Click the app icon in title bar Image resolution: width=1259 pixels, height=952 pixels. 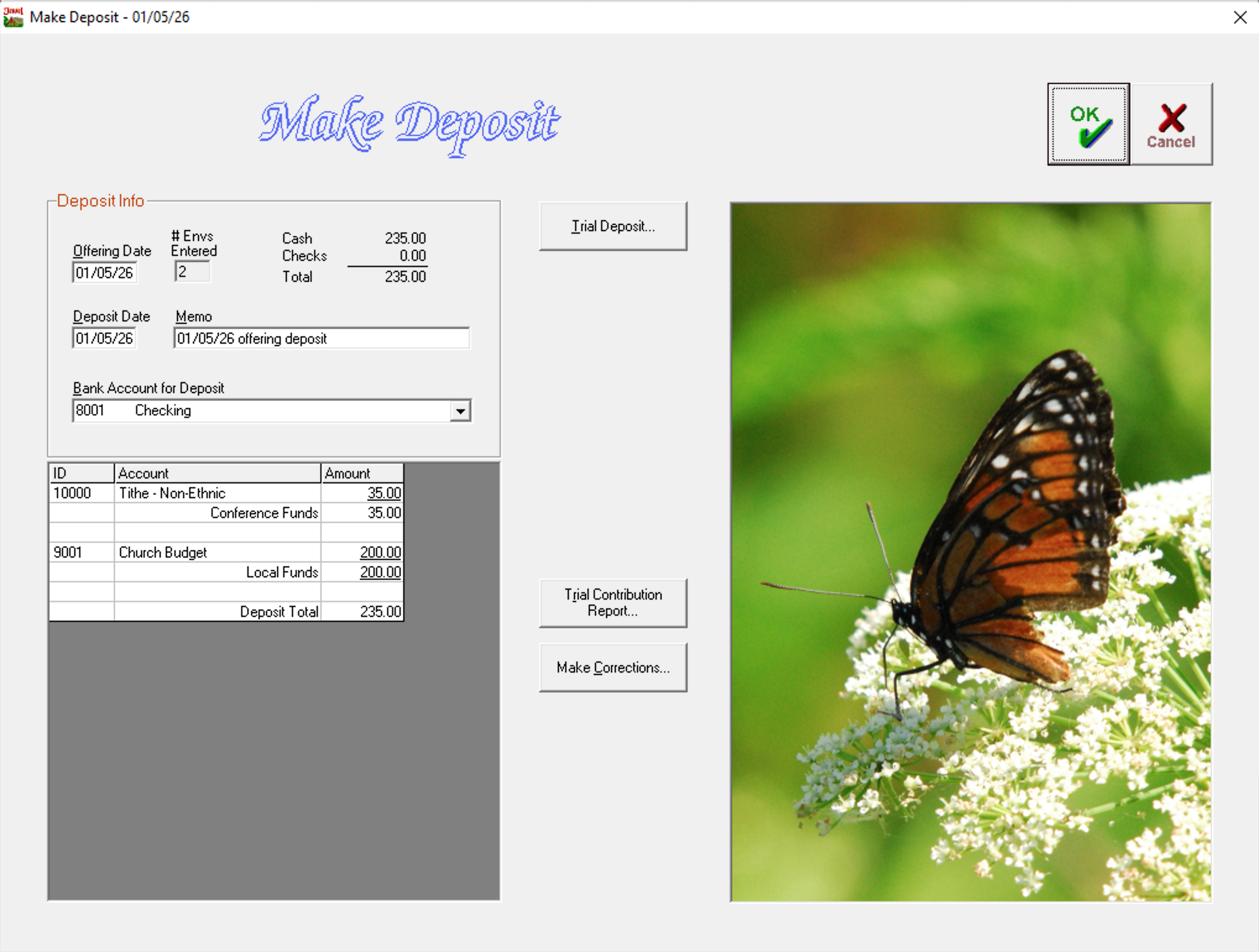pyautogui.click(x=13, y=17)
